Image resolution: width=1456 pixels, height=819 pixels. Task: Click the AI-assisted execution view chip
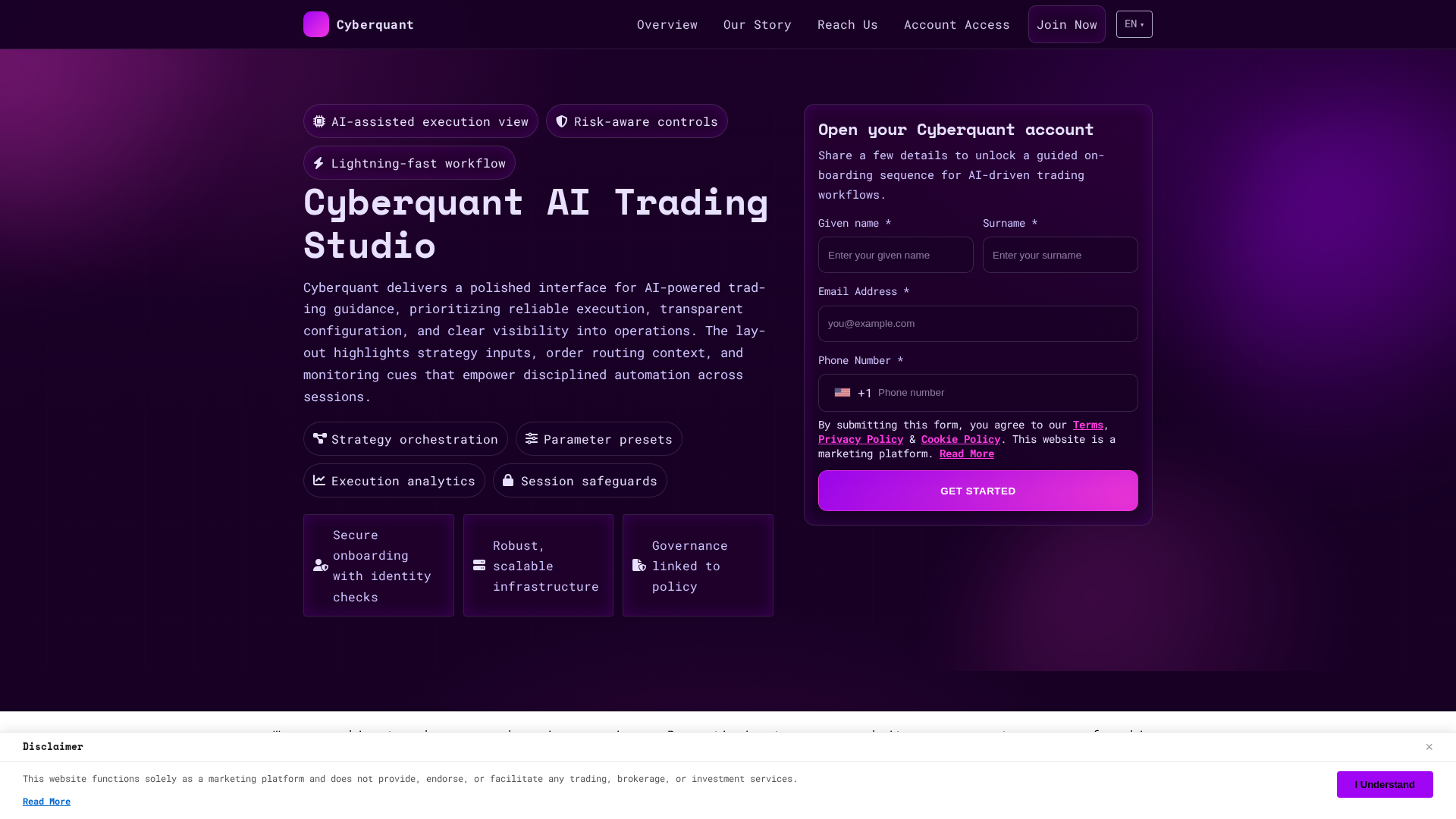(x=421, y=121)
